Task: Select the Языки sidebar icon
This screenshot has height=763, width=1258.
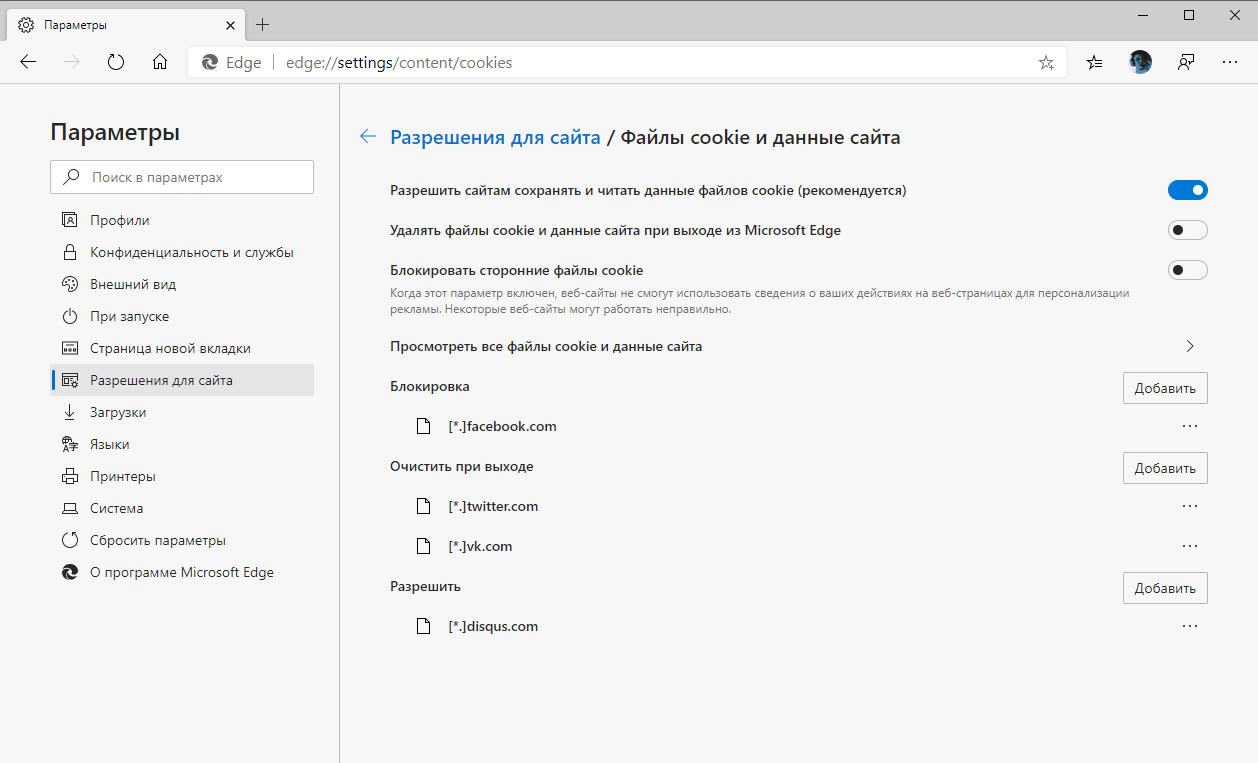Action: [x=70, y=444]
